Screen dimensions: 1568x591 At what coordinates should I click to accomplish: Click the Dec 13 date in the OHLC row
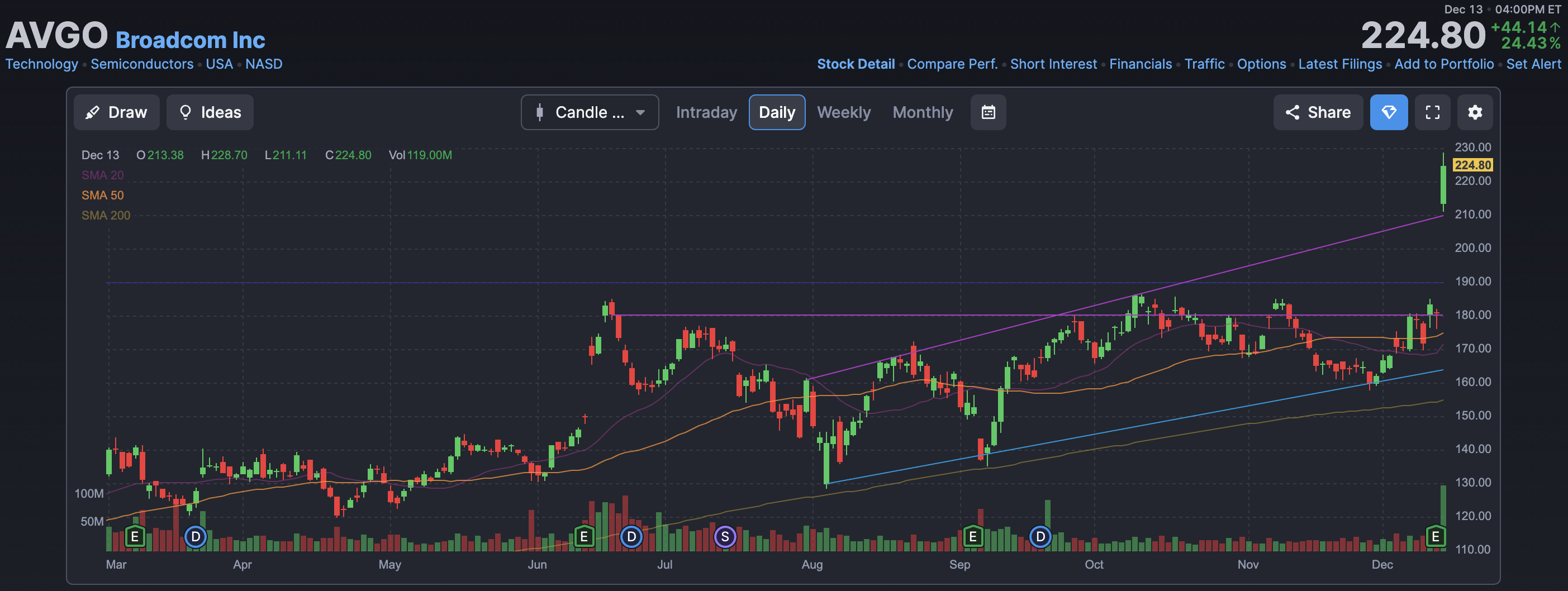pos(101,155)
